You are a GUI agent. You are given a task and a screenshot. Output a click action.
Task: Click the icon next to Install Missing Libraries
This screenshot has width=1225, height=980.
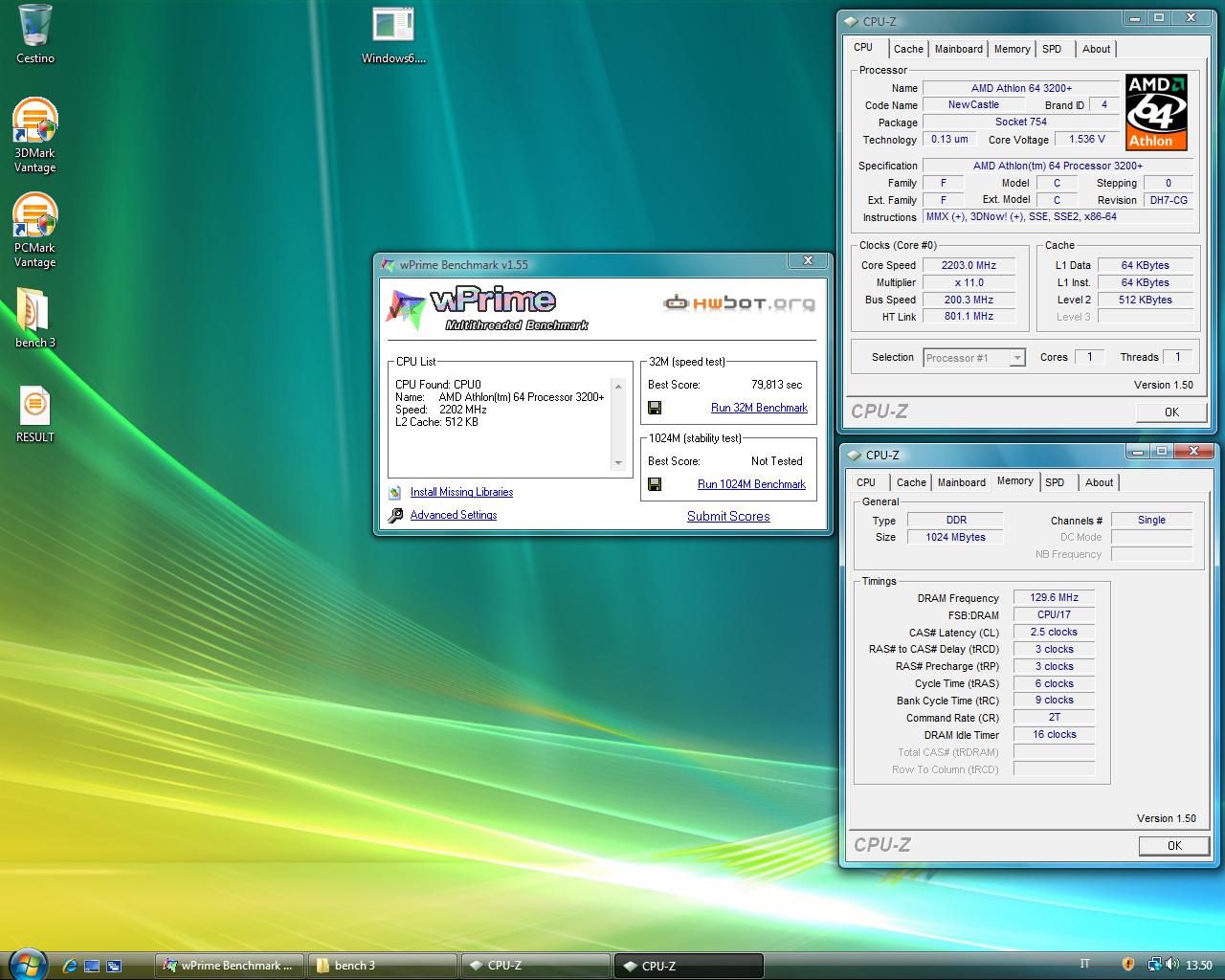(x=395, y=492)
